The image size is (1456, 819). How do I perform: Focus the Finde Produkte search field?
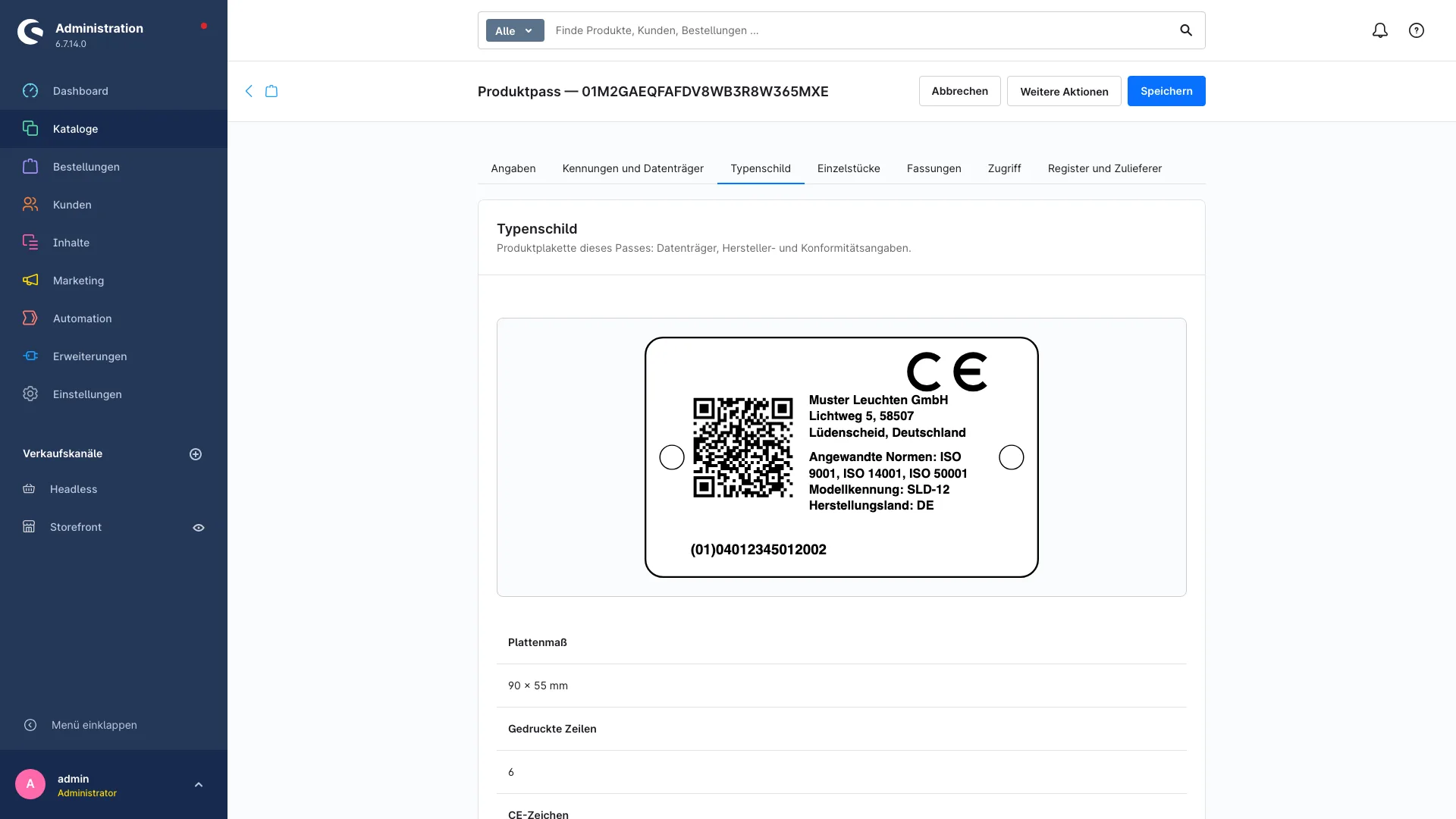point(861,30)
